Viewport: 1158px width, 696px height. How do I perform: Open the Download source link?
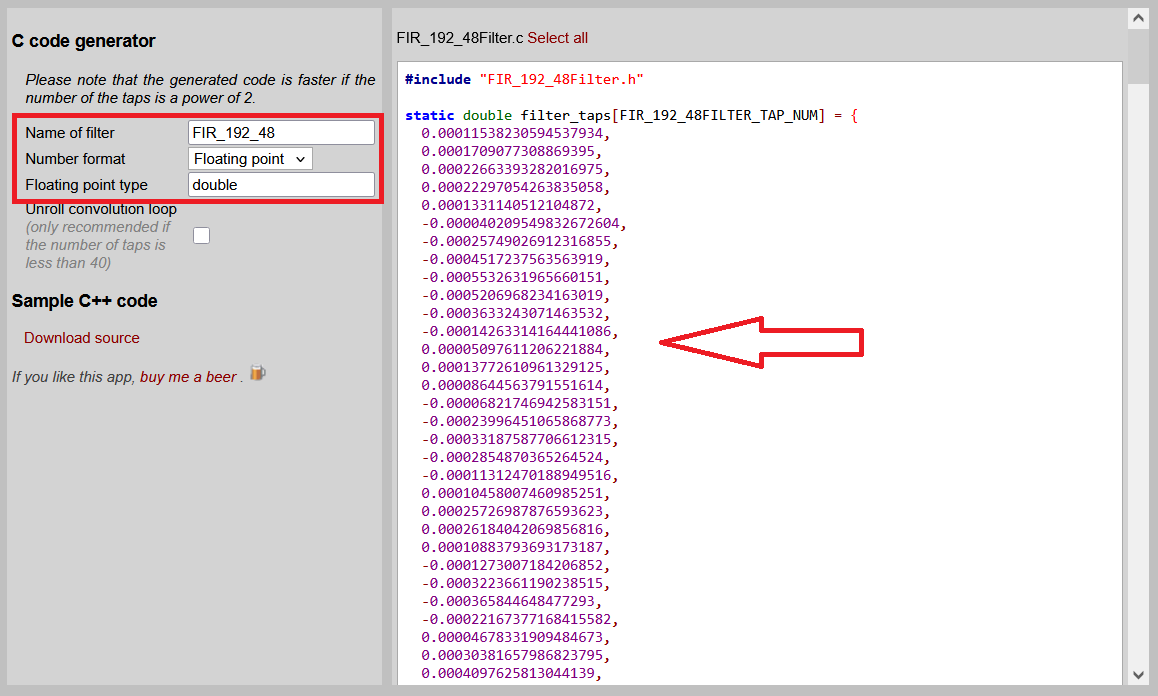pos(82,338)
